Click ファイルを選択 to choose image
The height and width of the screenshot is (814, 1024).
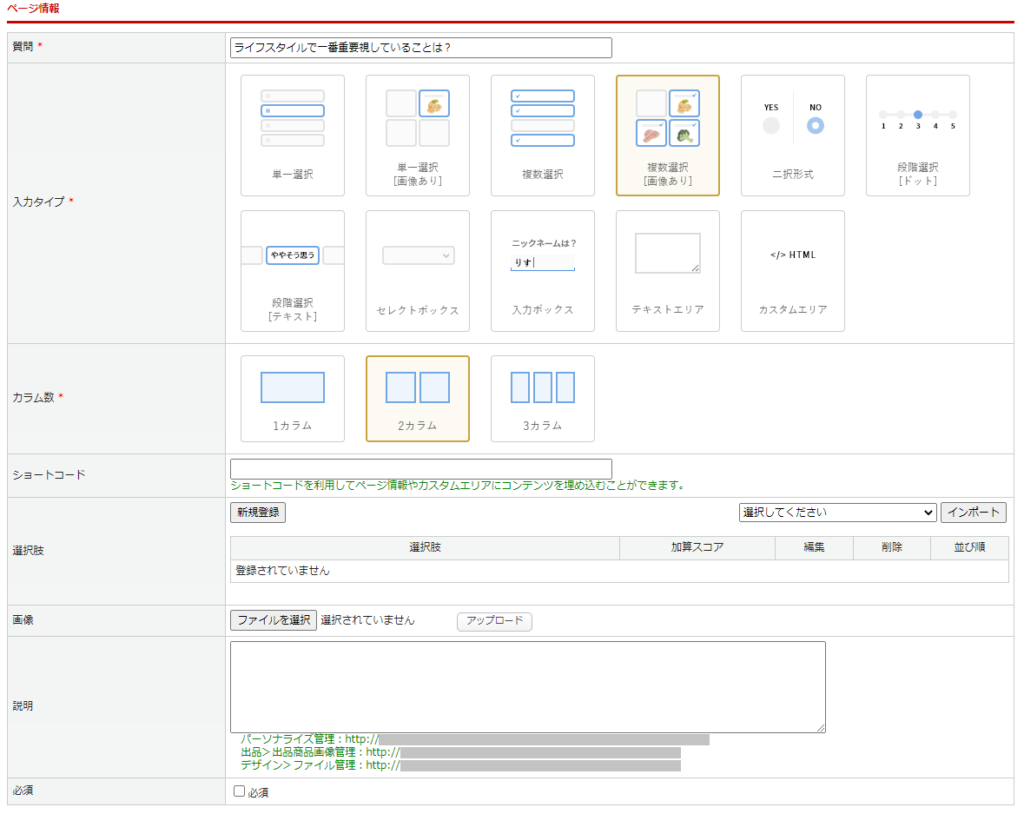(x=273, y=620)
